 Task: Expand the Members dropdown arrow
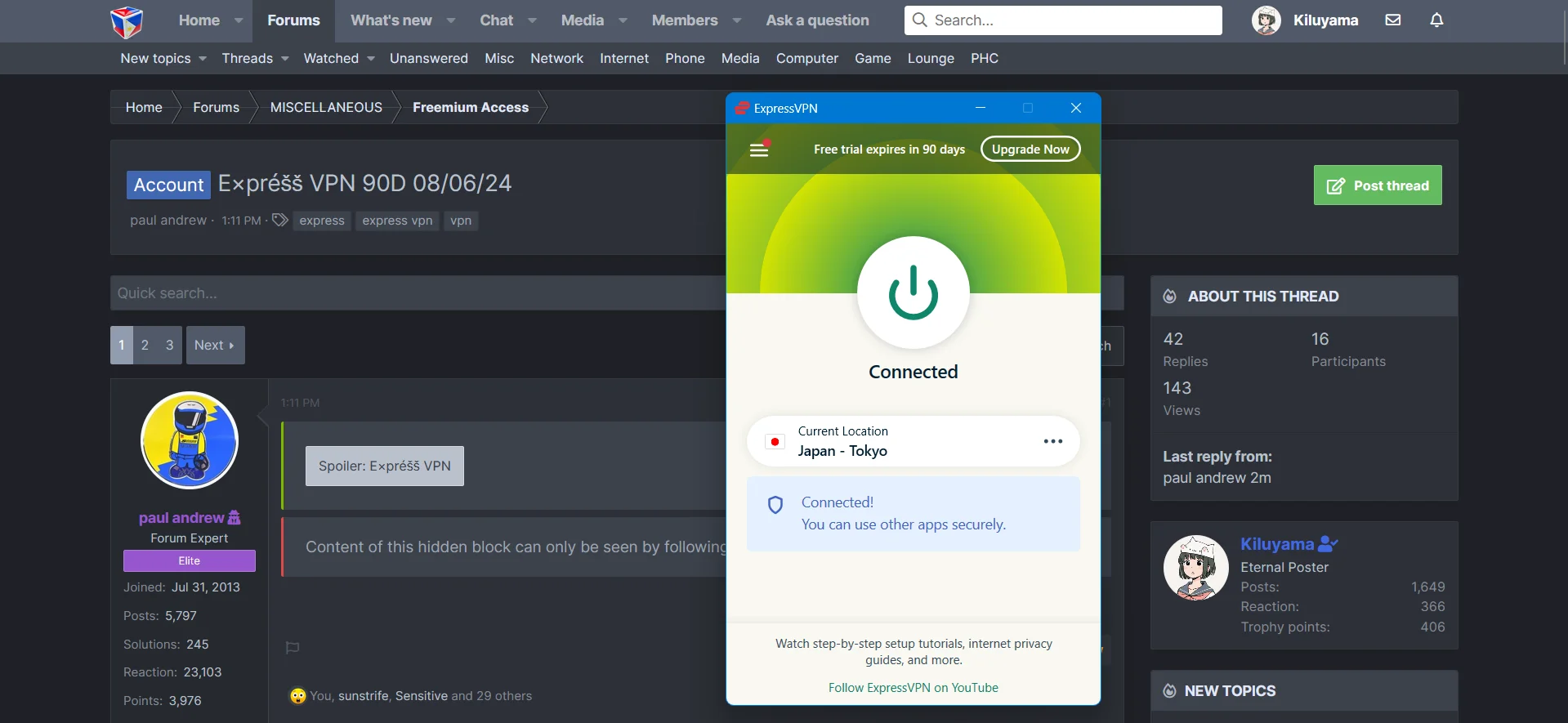coord(737,20)
